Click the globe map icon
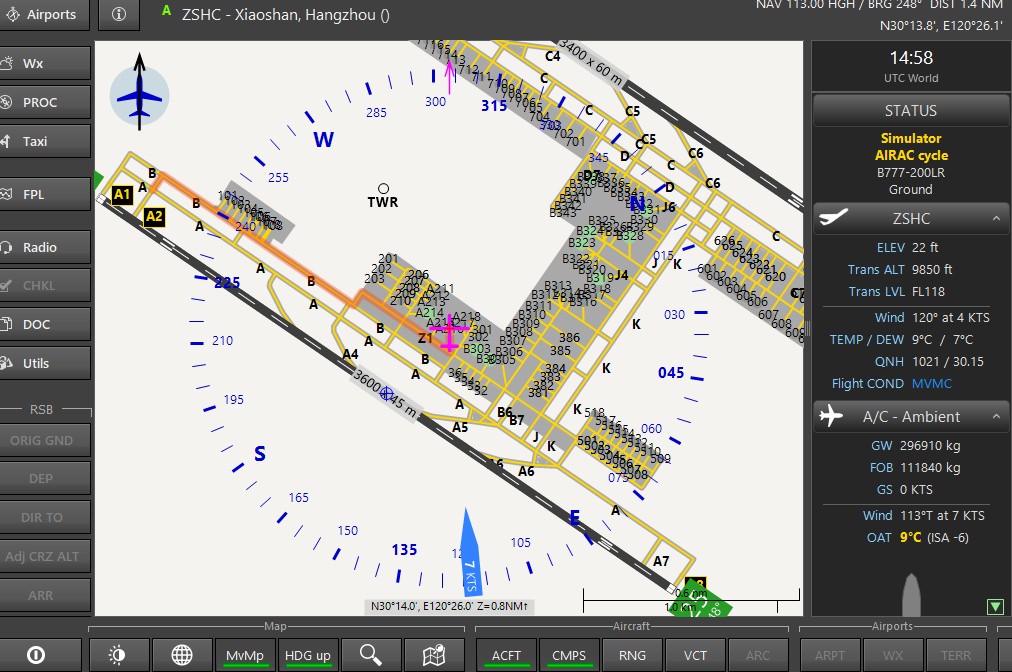Viewport: 1012px width, 672px height. tap(182, 655)
